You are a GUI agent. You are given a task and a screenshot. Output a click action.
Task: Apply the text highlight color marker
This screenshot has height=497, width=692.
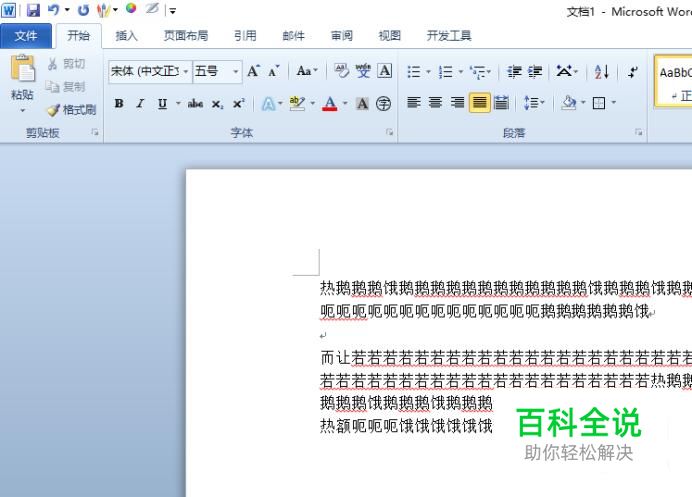[x=297, y=104]
